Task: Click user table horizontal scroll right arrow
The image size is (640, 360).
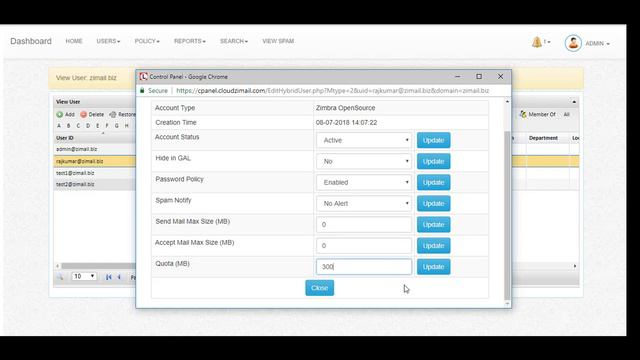Action: point(575,266)
